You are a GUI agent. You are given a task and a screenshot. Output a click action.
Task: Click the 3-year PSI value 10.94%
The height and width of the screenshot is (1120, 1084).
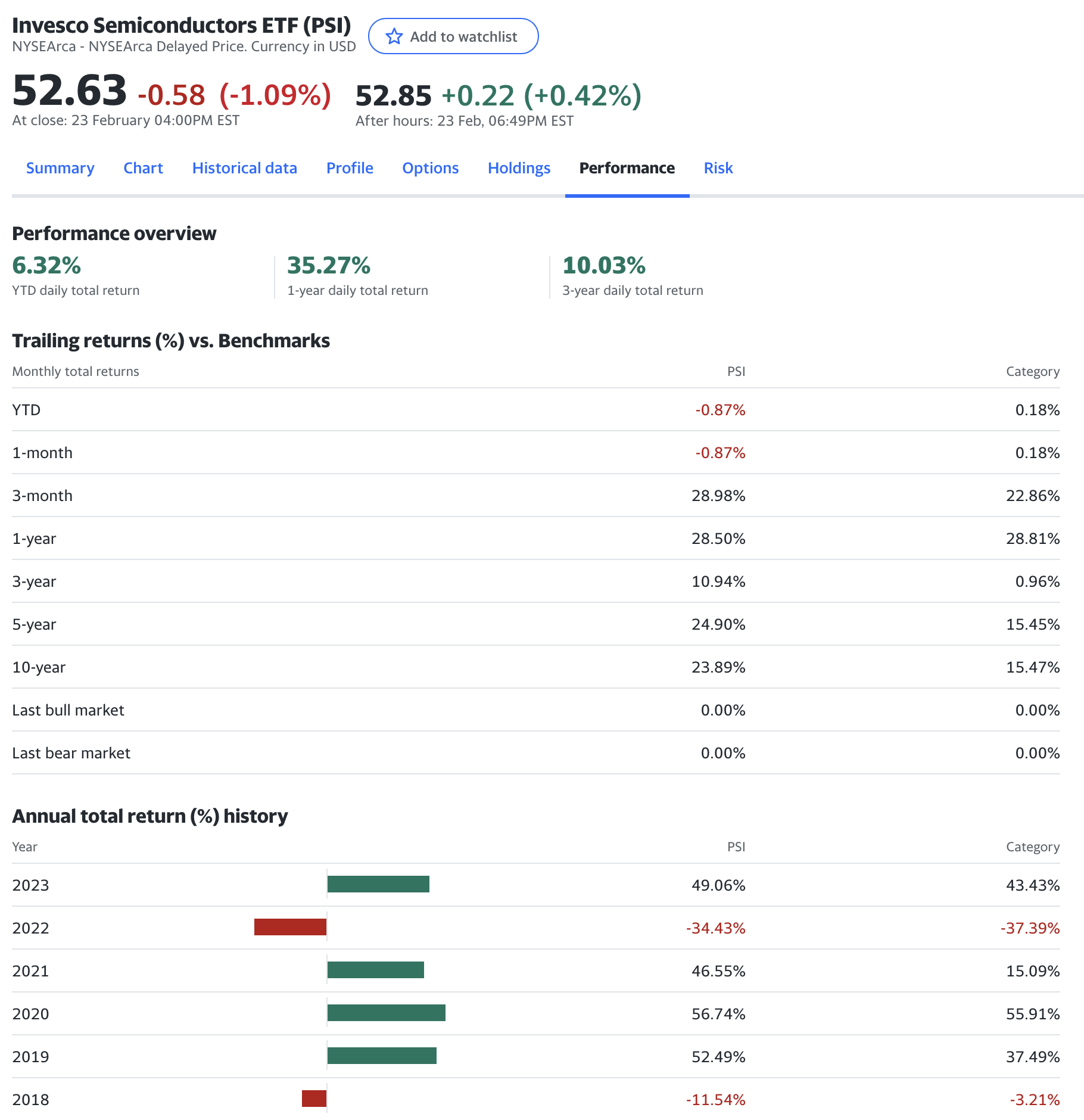tap(718, 581)
